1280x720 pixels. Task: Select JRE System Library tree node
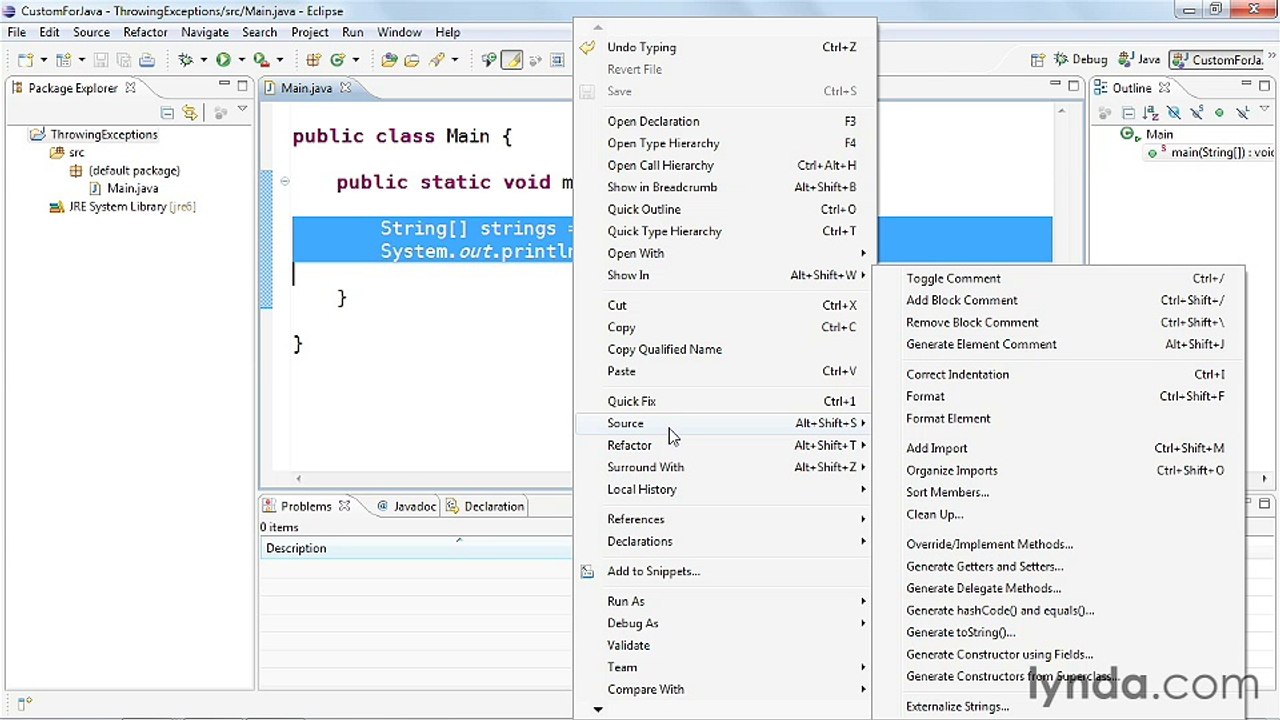click(x=123, y=206)
